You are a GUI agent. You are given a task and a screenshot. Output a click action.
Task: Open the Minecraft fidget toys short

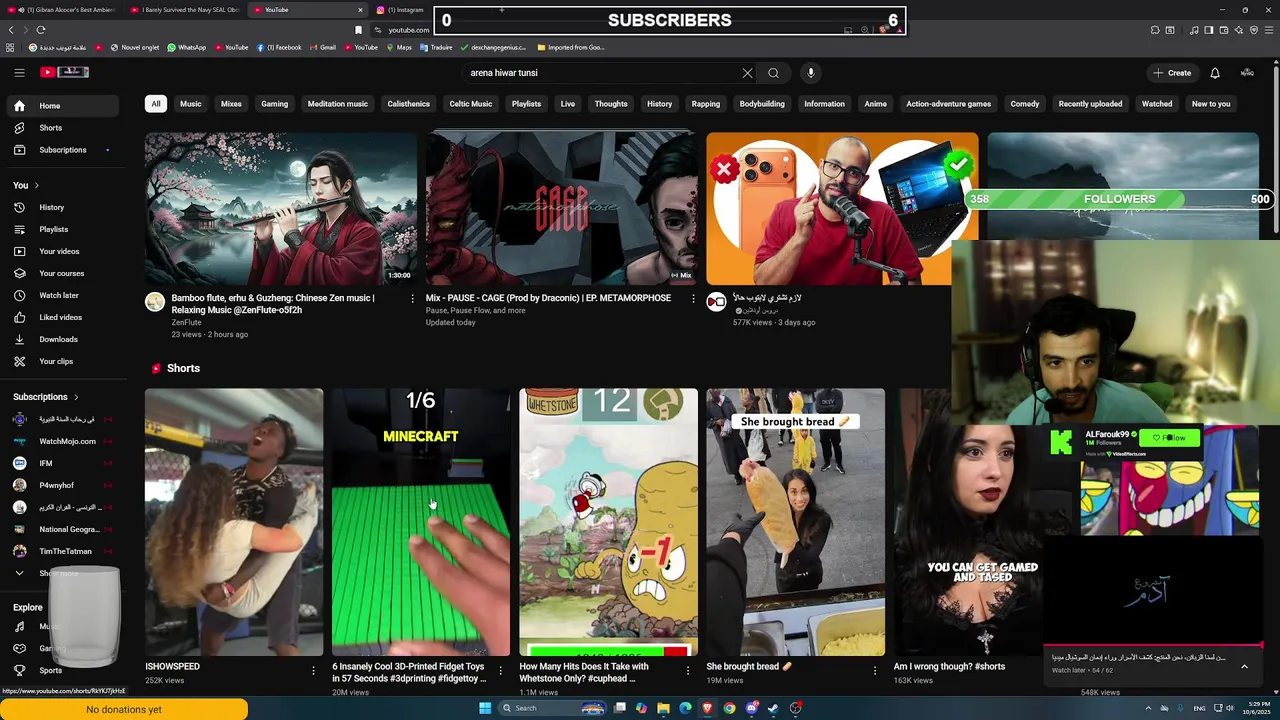coord(421,522)
